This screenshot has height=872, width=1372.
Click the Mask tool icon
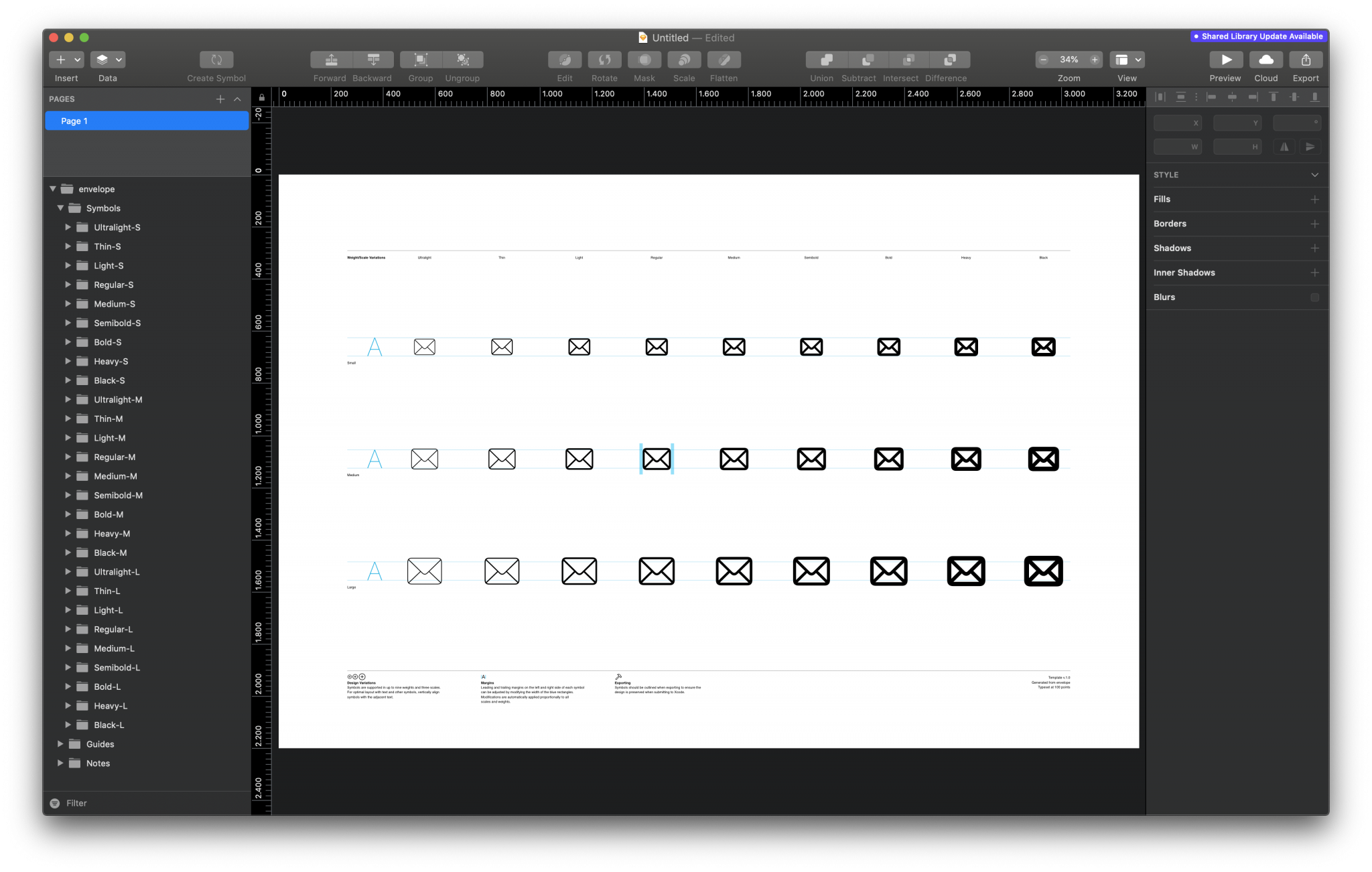(644, 60)
